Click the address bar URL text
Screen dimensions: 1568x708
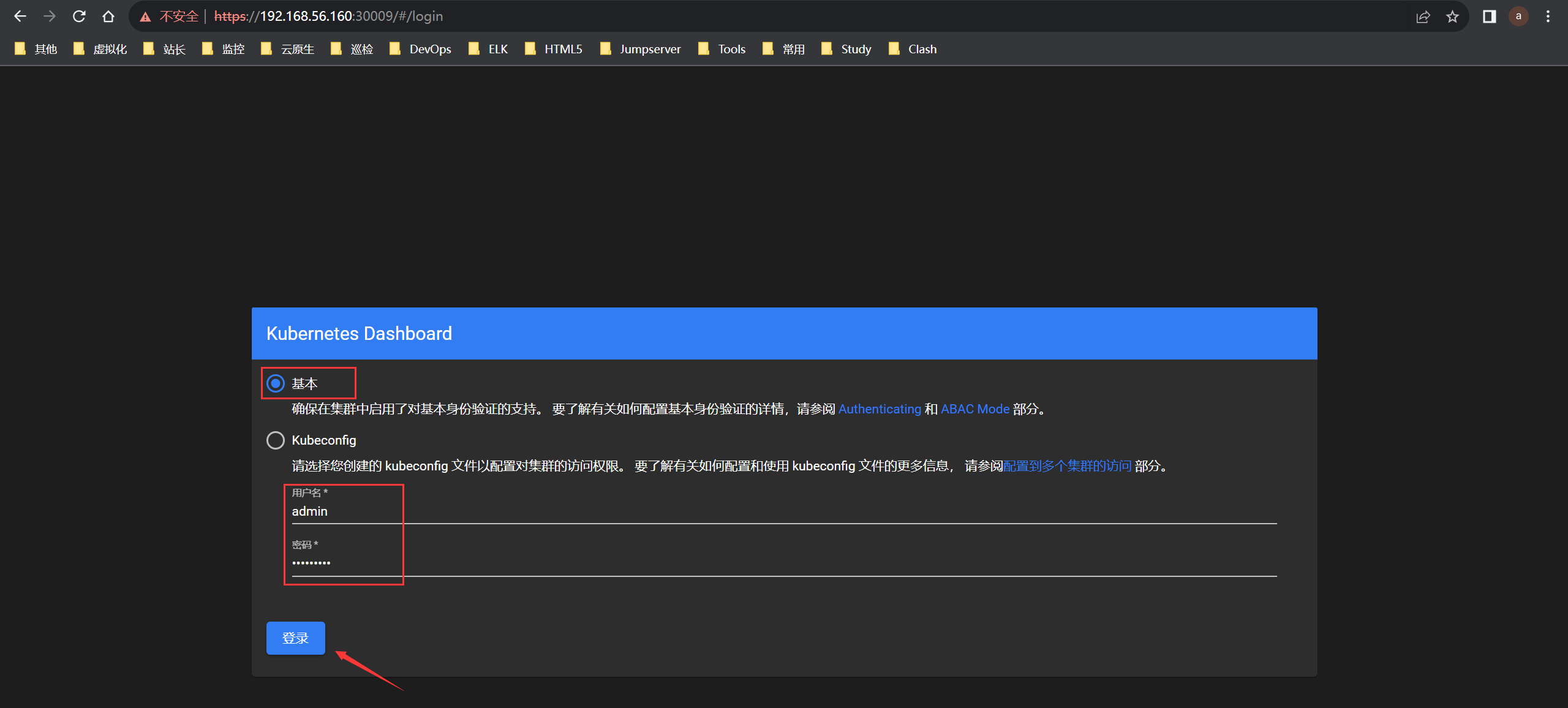tap(328, 17)
